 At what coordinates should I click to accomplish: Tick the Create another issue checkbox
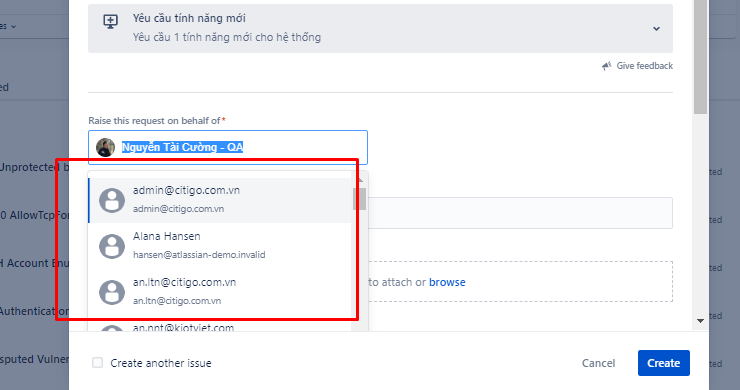(97, 363)
